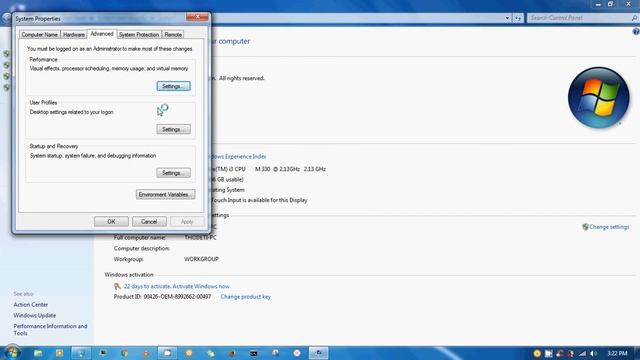Click the Change settings link

[x=609, y=227]
